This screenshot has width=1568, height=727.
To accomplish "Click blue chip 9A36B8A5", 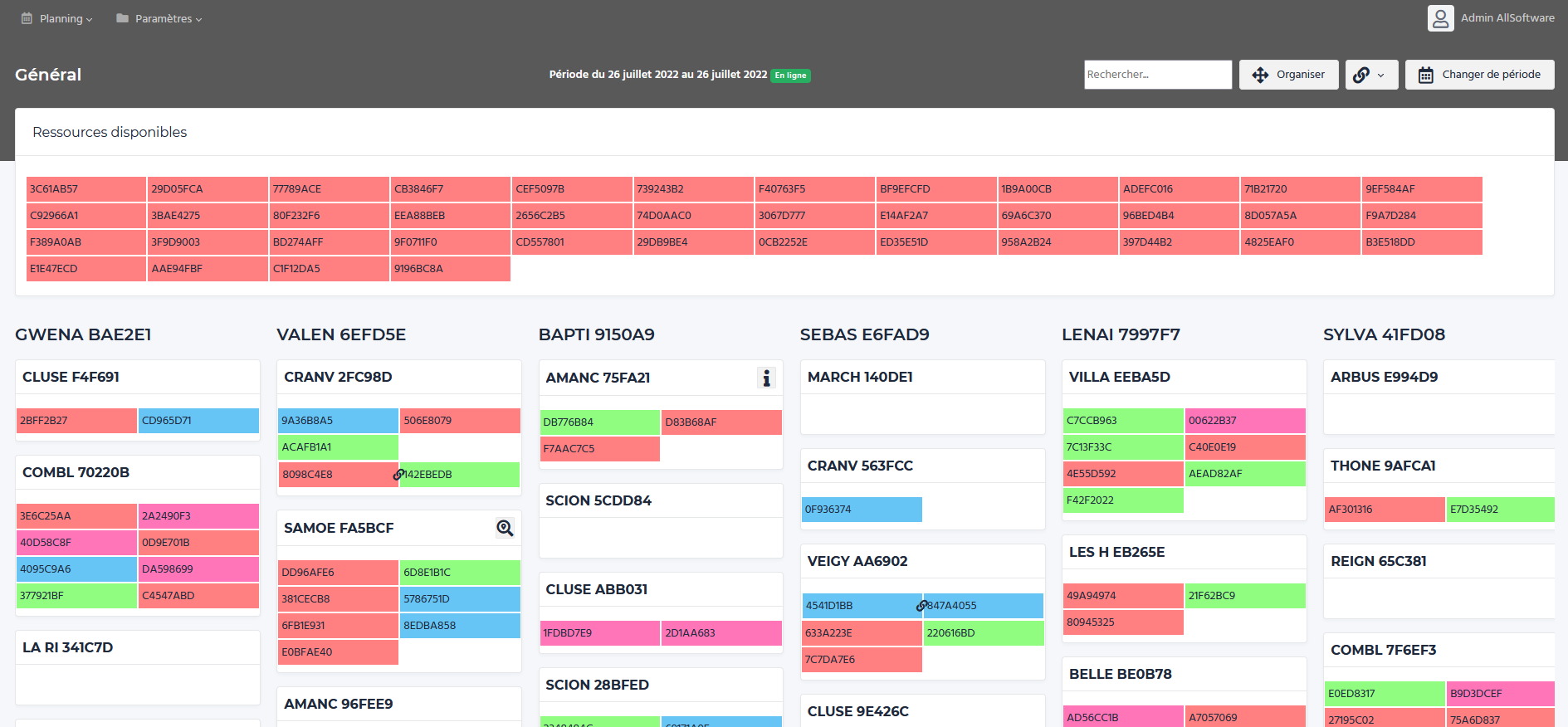I will tap(338, 421).
